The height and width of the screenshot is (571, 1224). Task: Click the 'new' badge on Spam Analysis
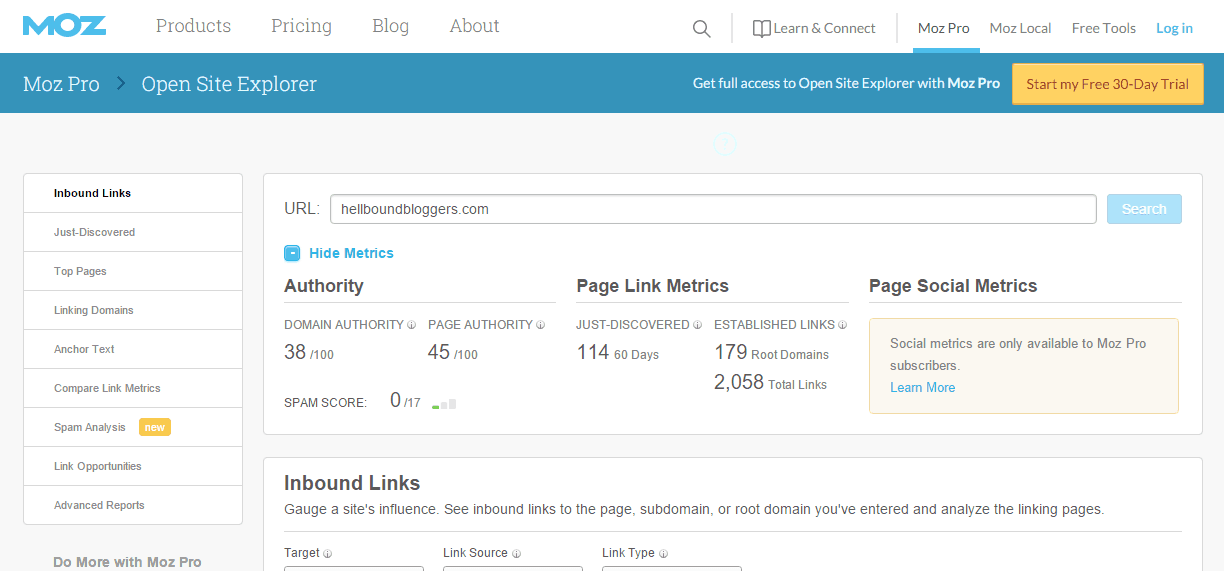(x=155, y=427)
